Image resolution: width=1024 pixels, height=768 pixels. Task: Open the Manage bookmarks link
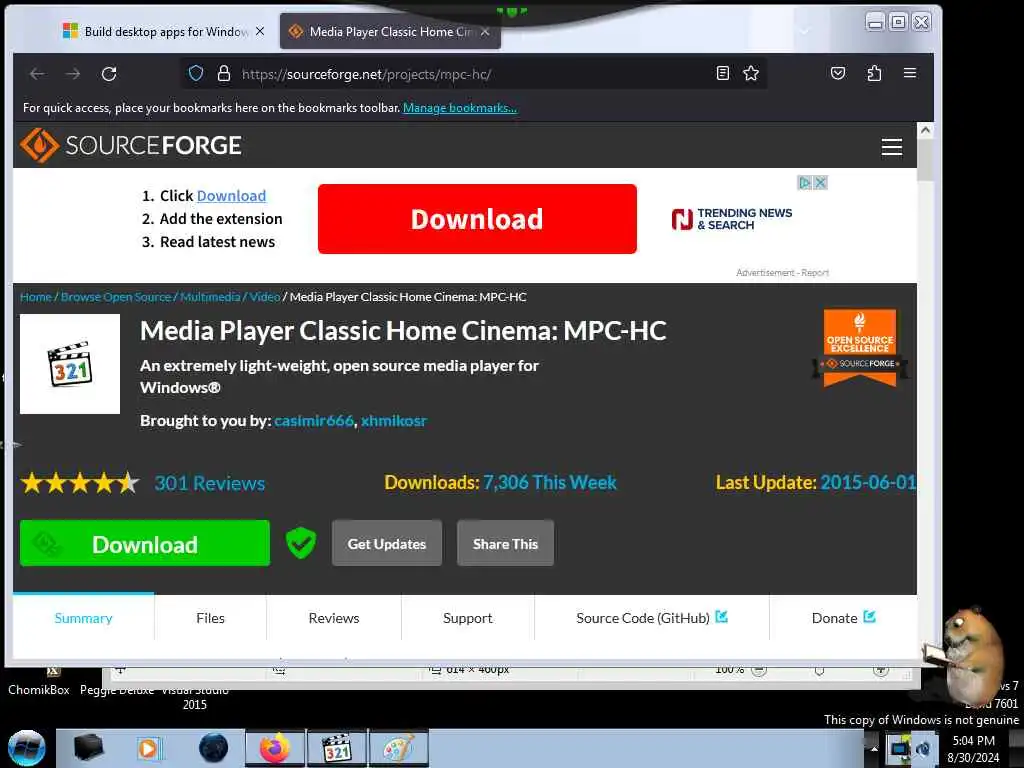tap(460, 108)
